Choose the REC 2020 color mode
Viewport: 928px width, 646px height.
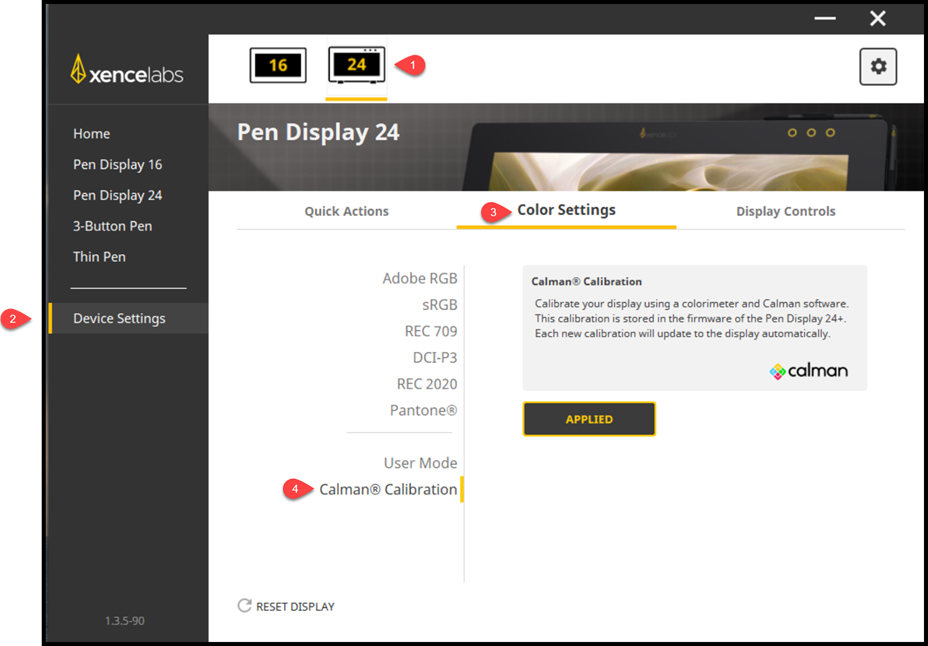point(427,384)
